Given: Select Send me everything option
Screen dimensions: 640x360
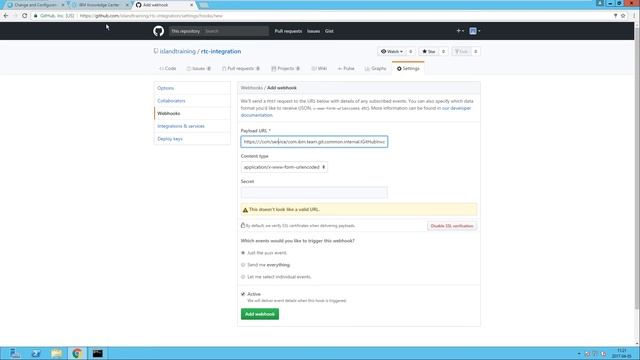Looking at the screenshot, I should [x=243, y=265].
